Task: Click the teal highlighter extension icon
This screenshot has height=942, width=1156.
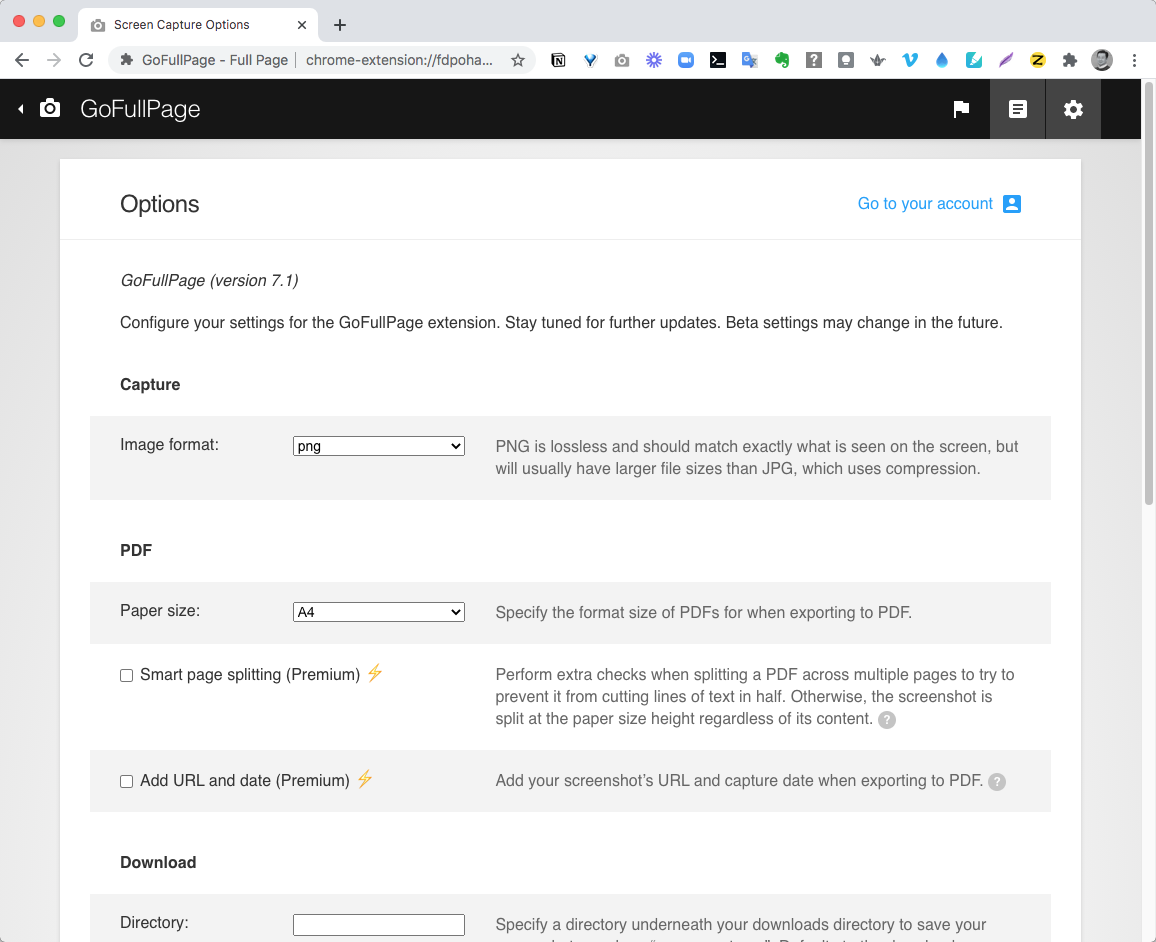Action: pos(974,60)
